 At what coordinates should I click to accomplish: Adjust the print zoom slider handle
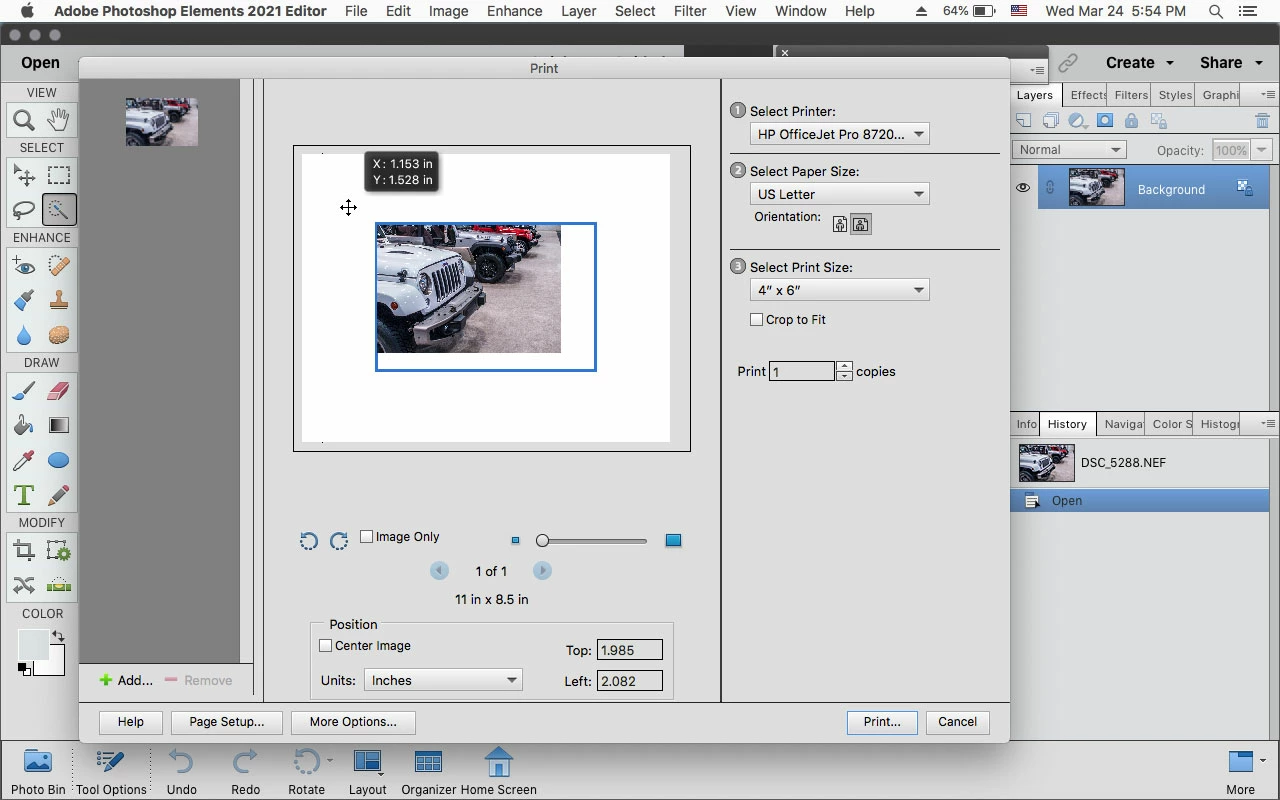(542, 541)
